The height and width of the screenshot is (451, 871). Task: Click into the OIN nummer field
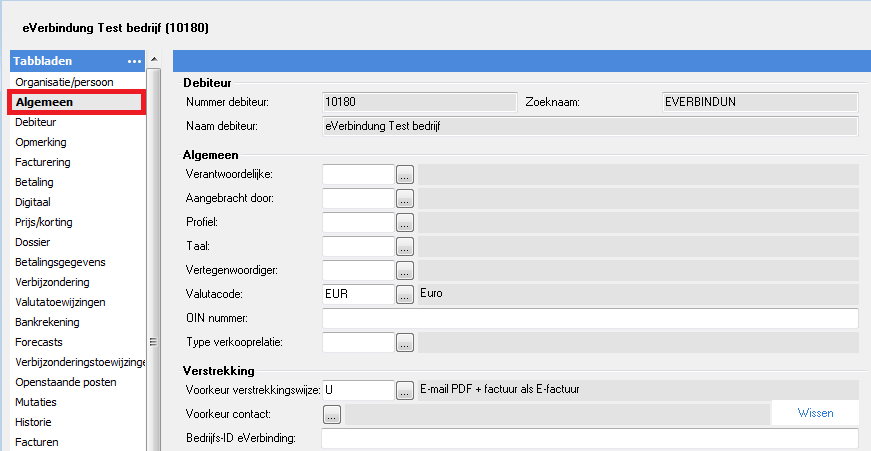coord(590,318)
